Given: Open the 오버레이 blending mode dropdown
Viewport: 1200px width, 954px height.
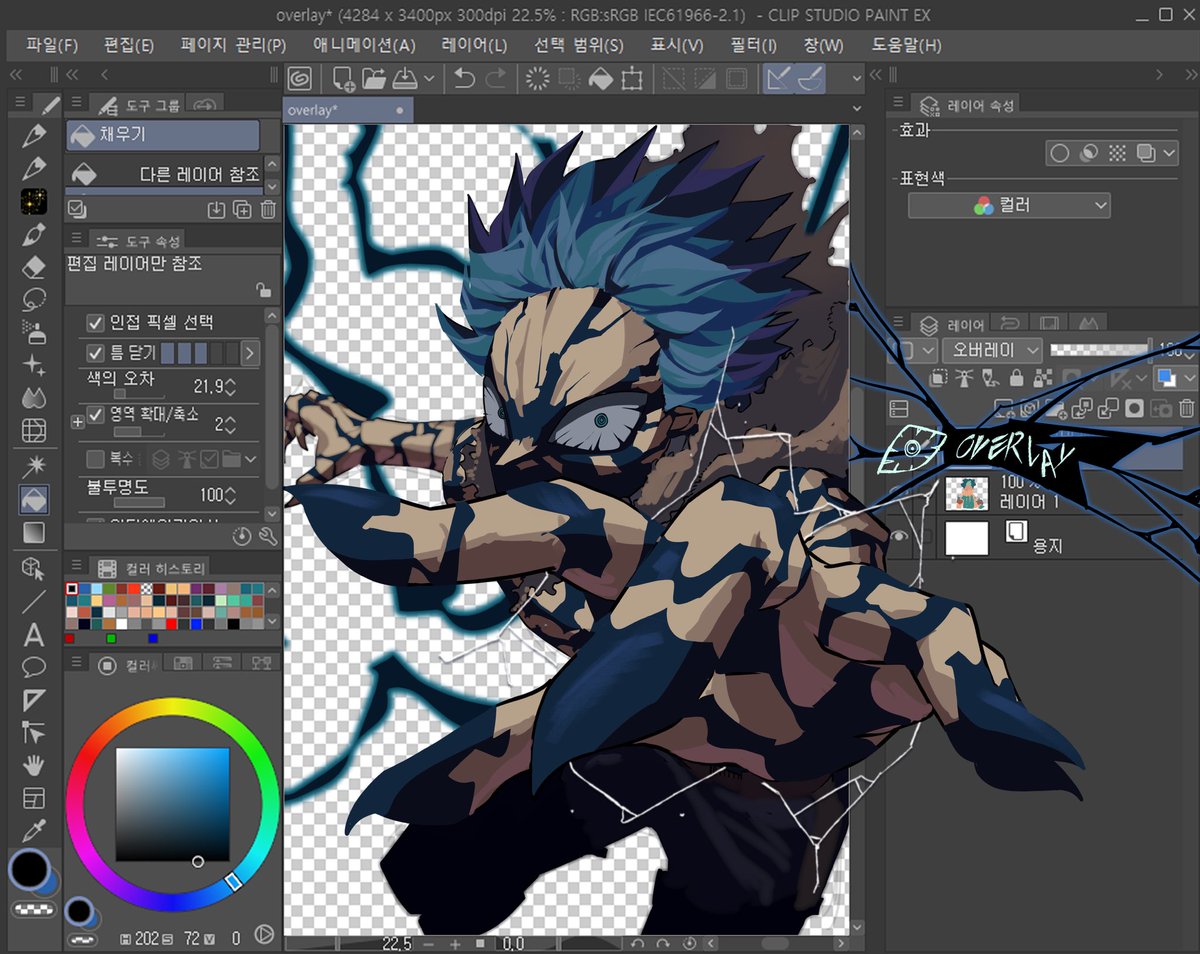Looking at the screenshot, I should pos(992,350).
